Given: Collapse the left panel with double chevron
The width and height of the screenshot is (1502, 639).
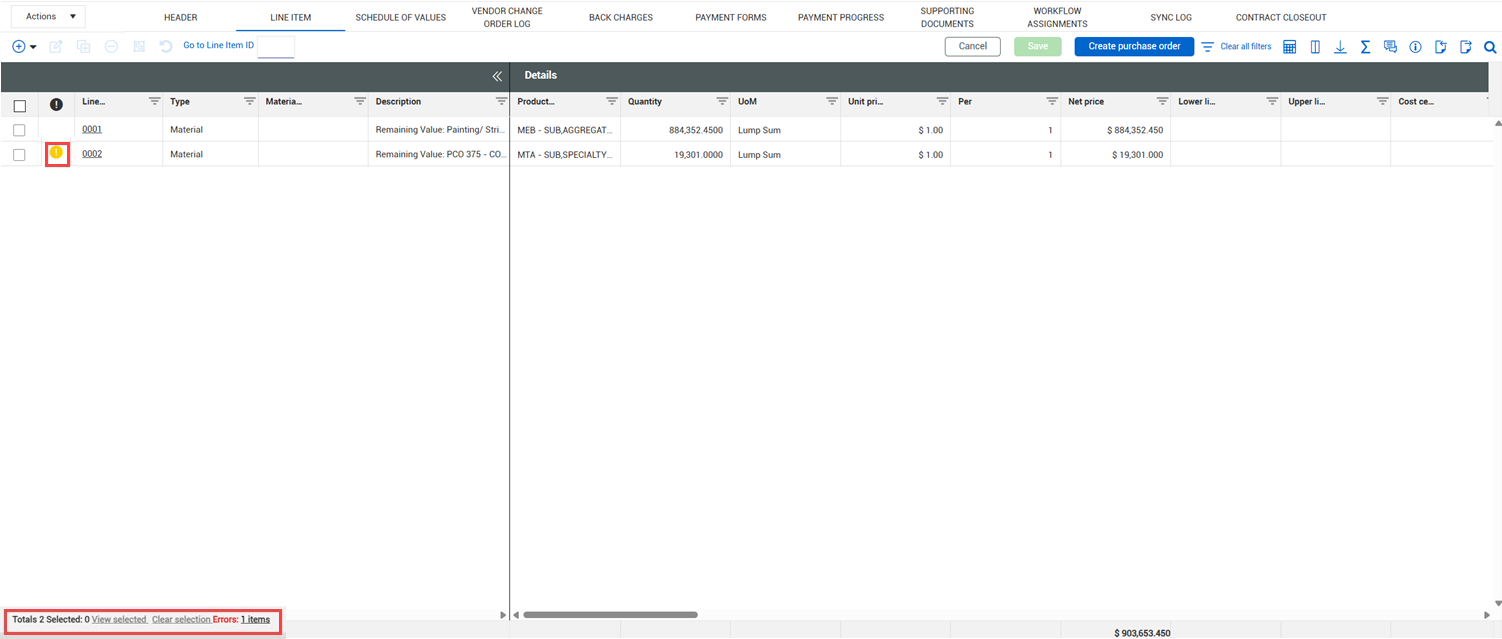Looking at the screenshot, I should coord(497,76).
